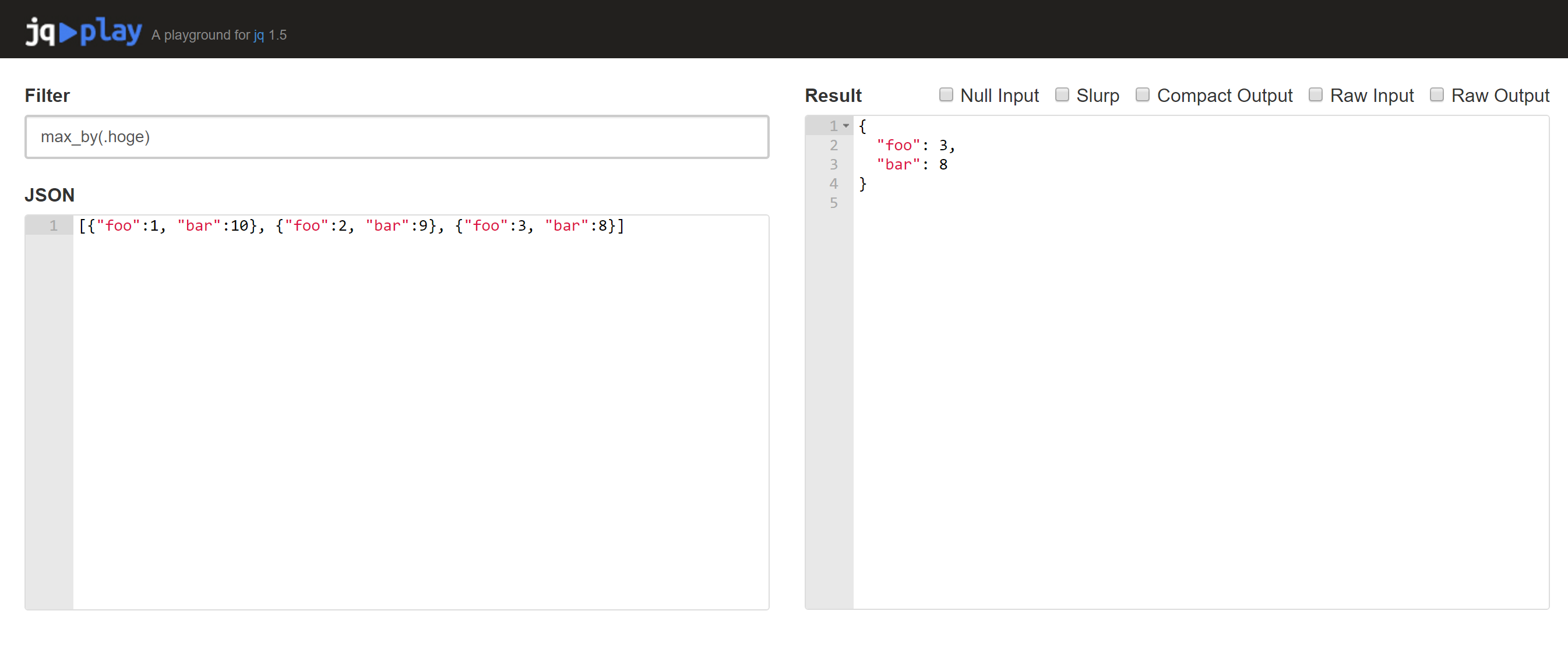Screen dimensions: 1568x646
Task: Click line number 1 in JSON gutter
Action: 54,225
